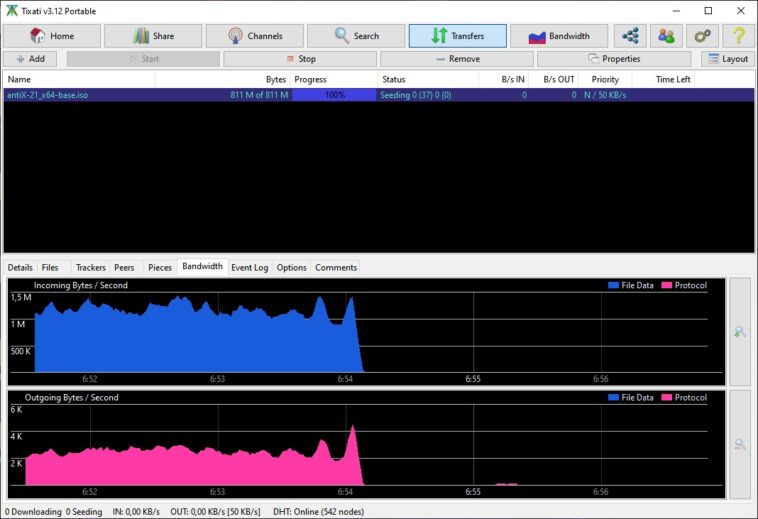
Task: Open the friends/users icon button
Action: pyautogui.click(x=666, y=36)
